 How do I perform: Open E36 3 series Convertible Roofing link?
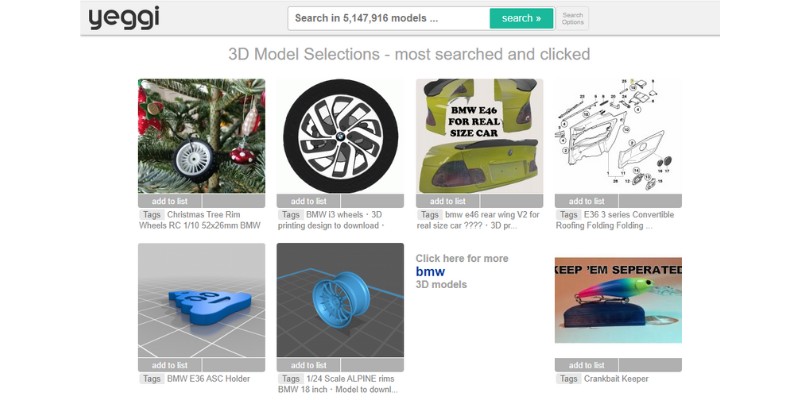615,220
